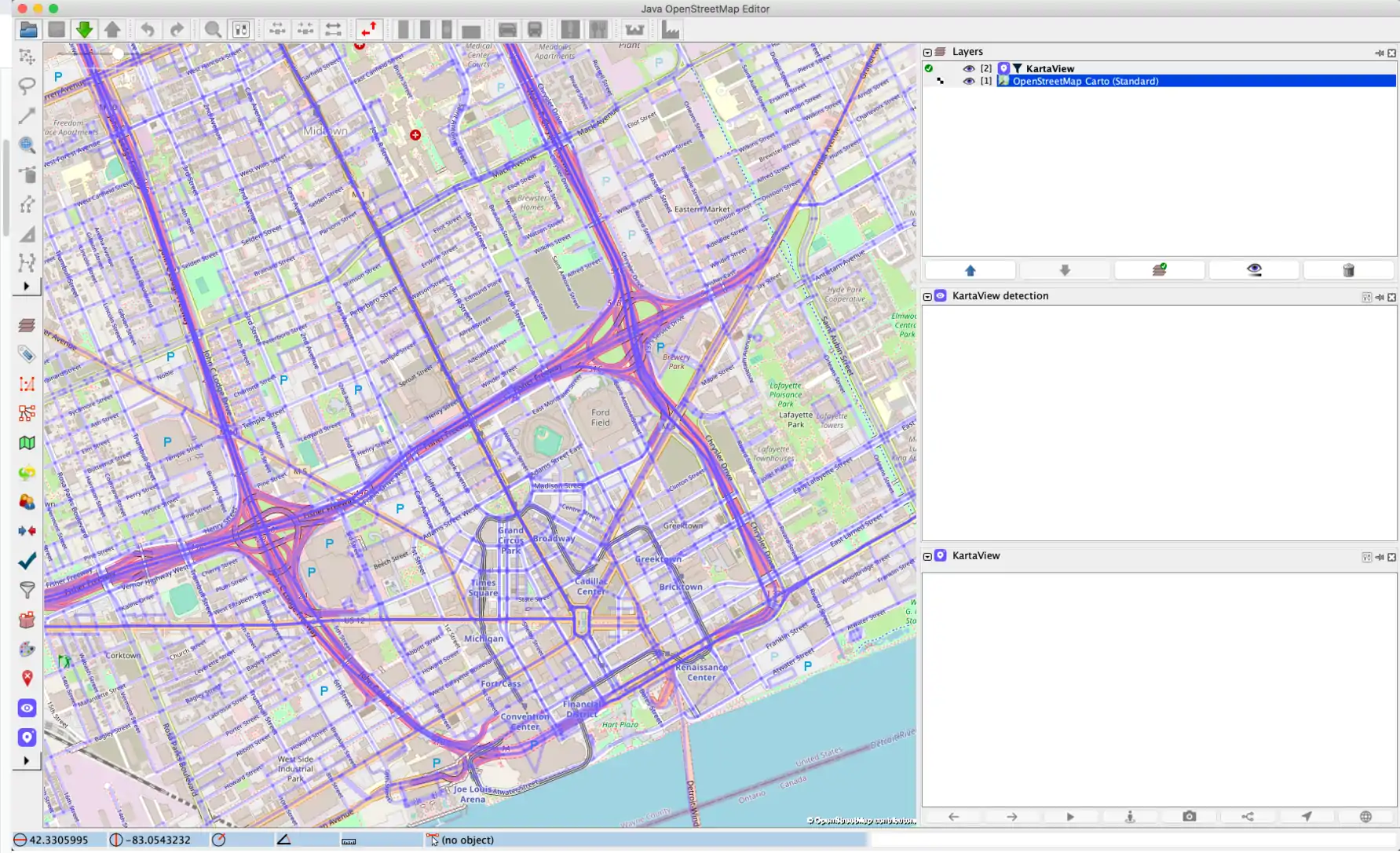Hide the KartaView layer via eye icon

(x=968, y=68)
